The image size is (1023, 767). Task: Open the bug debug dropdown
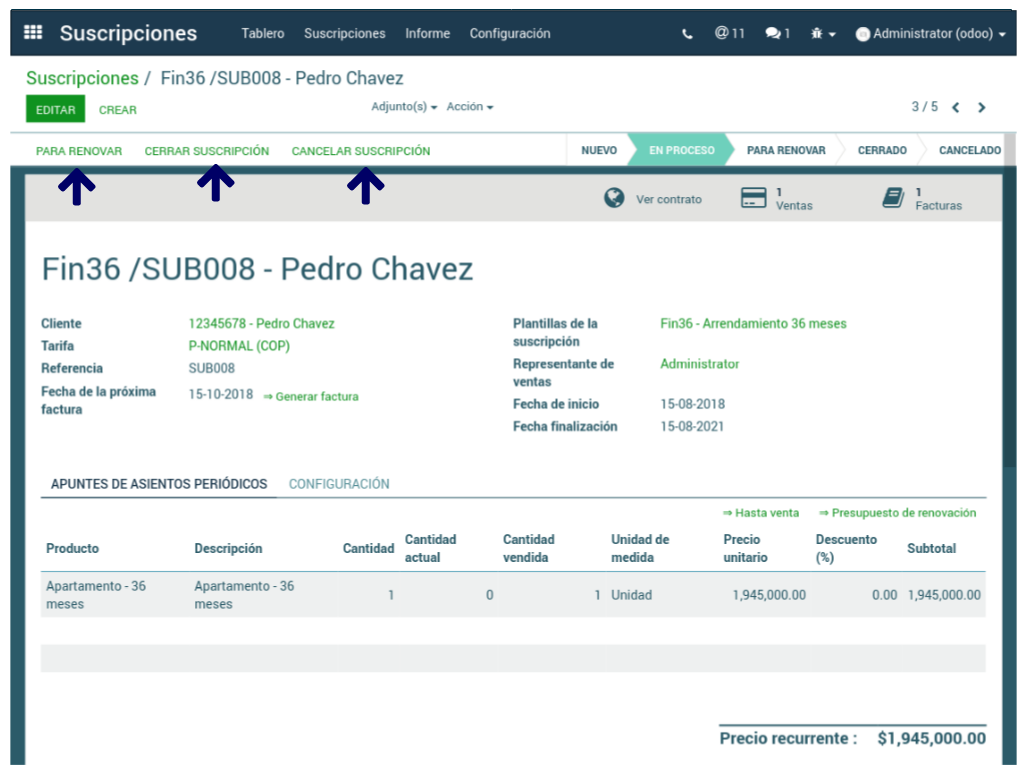click(823, 34)
